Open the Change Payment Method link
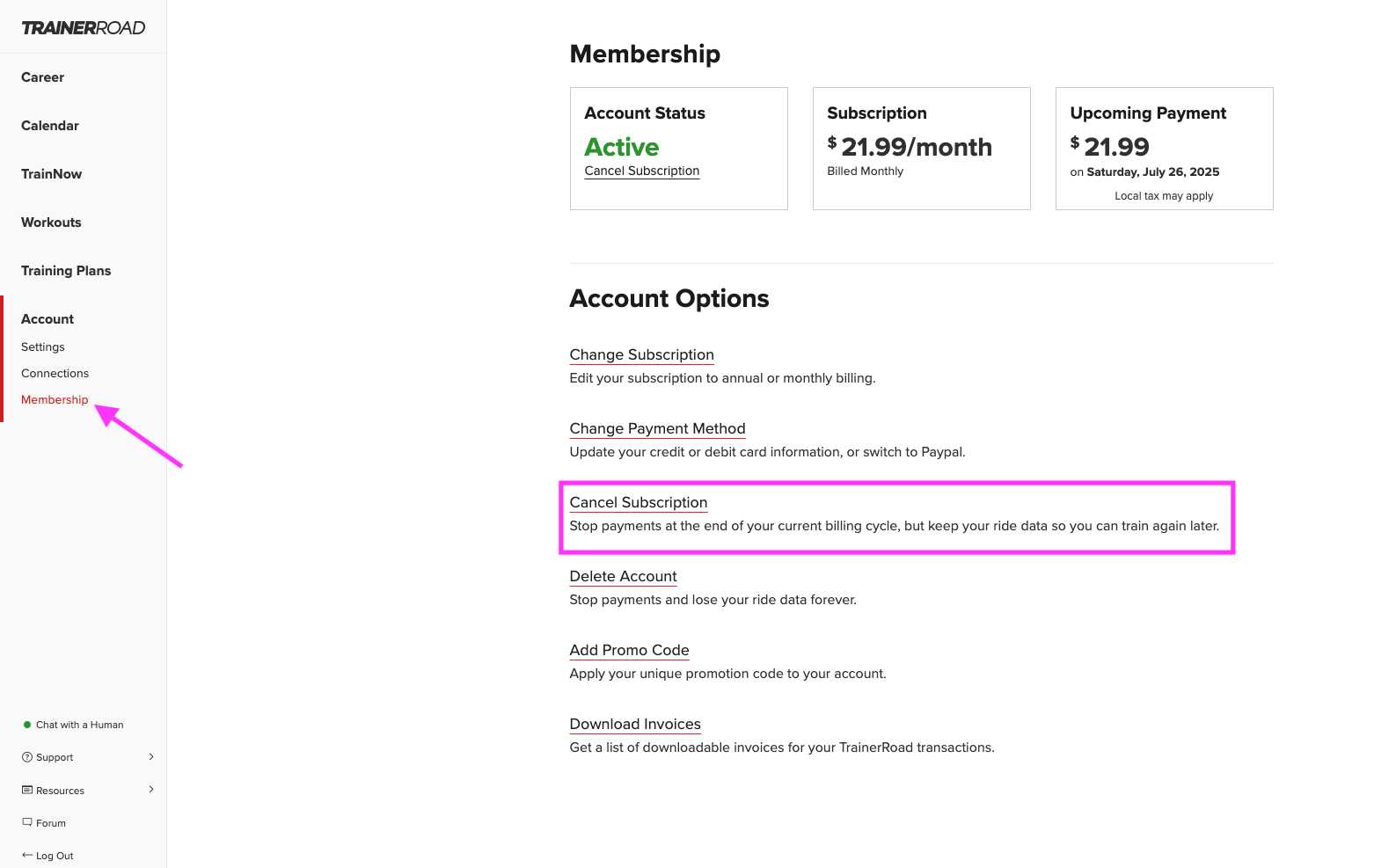Viewport: 1396px width, 868px height. pyautogui.click(x=657, y=428)
